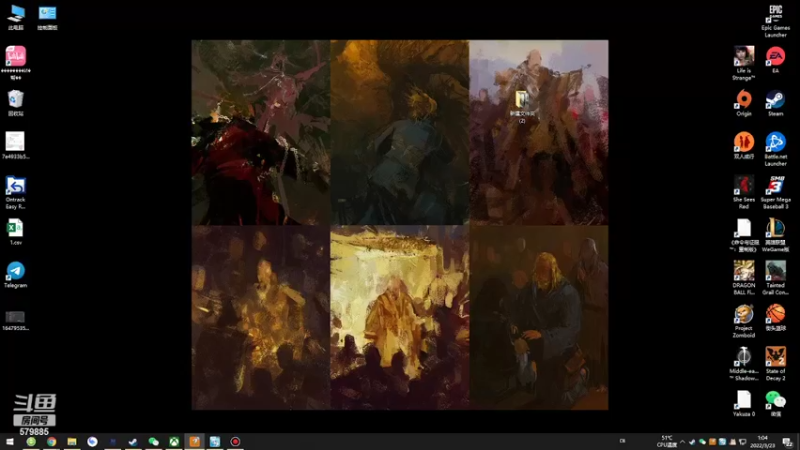
Task: Open the WeChat desktop shortcut
Action: point(775,403)
